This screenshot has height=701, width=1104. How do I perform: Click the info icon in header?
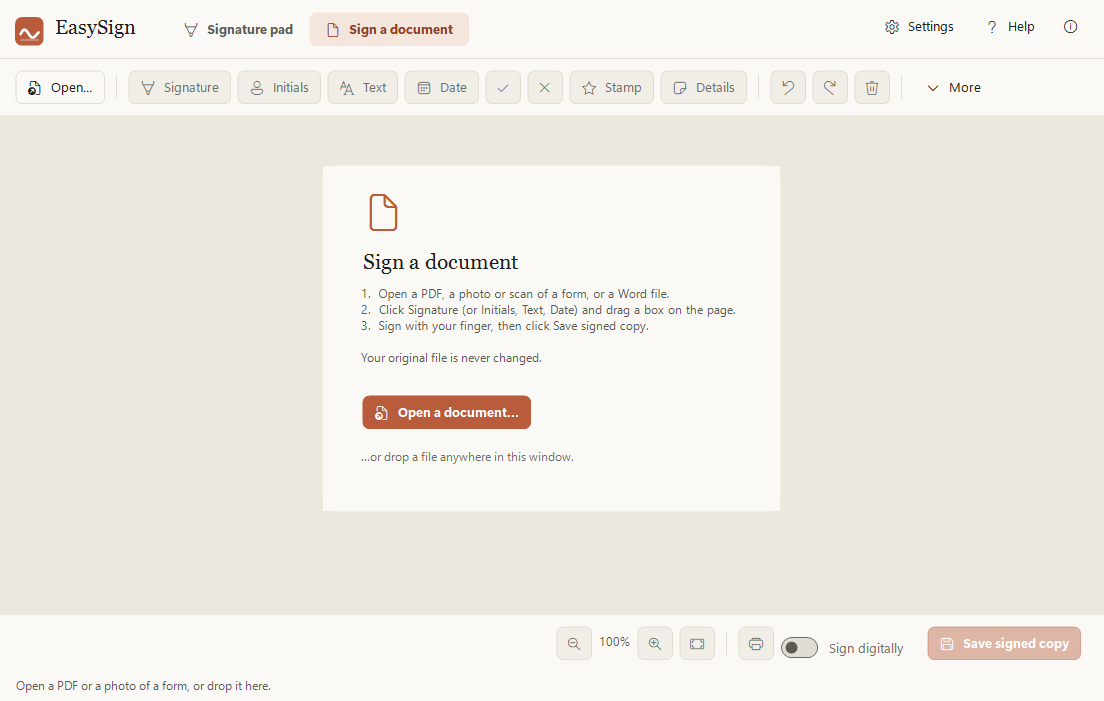(1070, 27)
